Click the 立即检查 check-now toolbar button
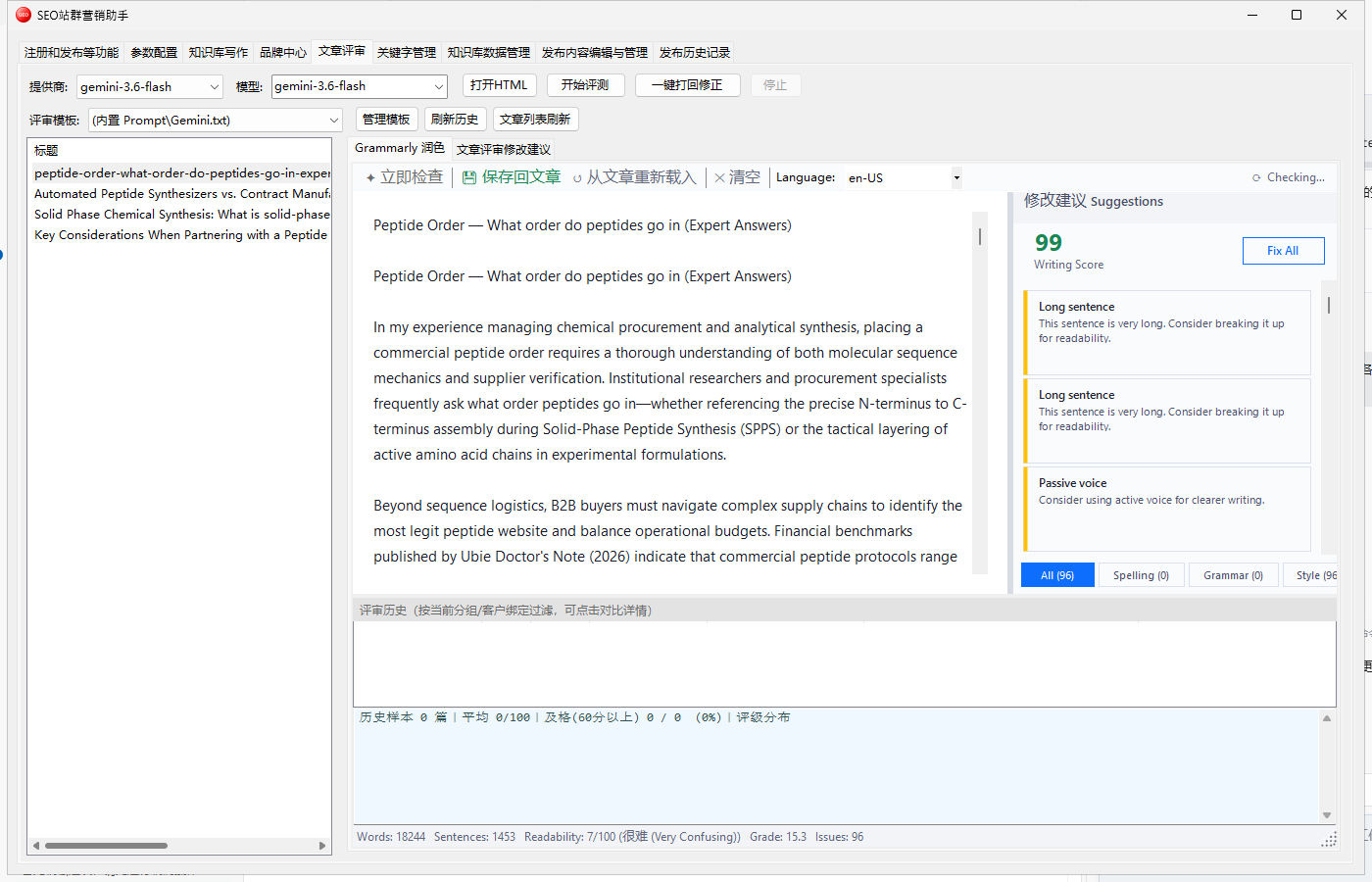1372x882 pixels. coord(404,177)
